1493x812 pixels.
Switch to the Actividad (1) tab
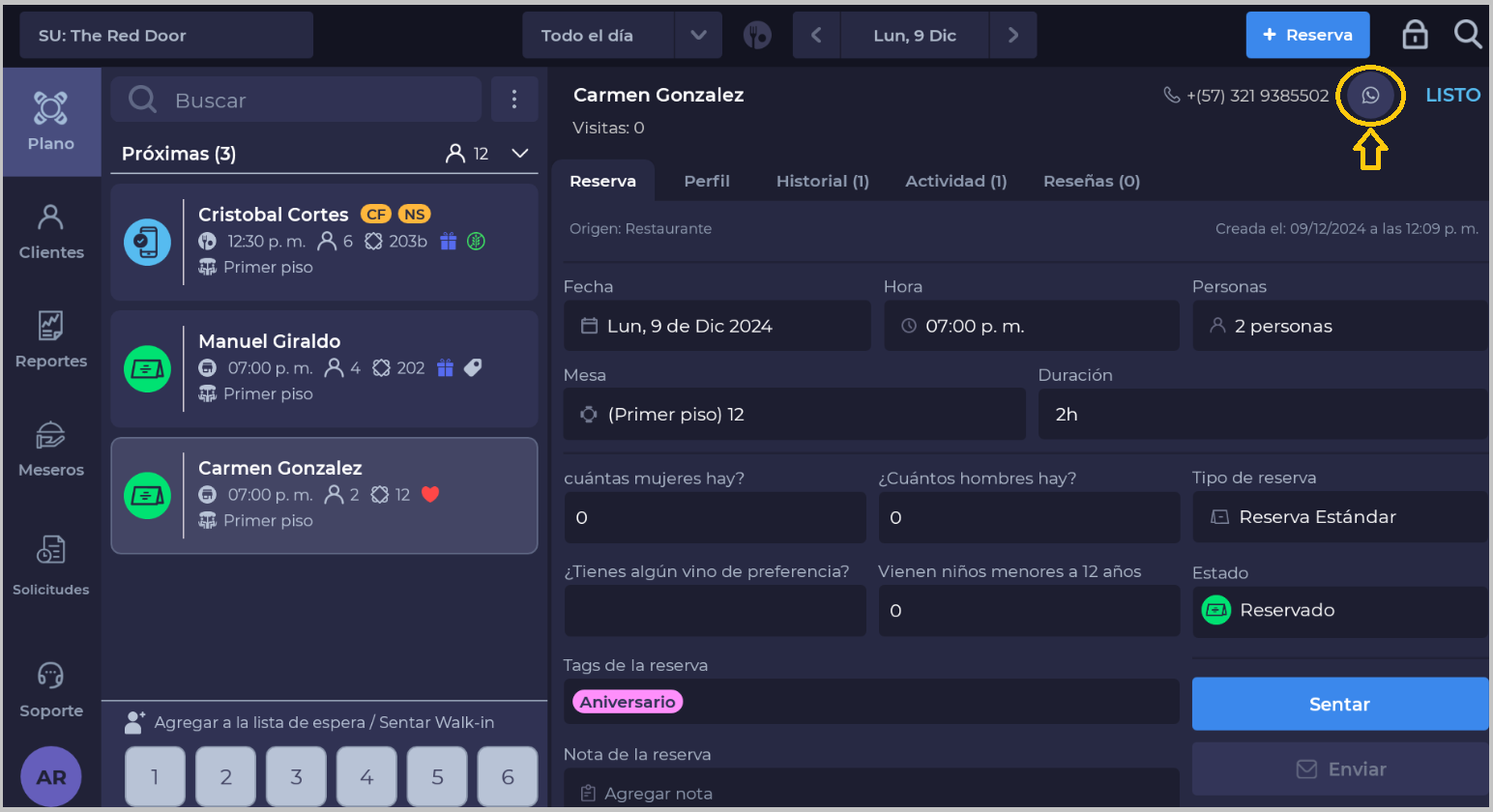tap(956, 181)
